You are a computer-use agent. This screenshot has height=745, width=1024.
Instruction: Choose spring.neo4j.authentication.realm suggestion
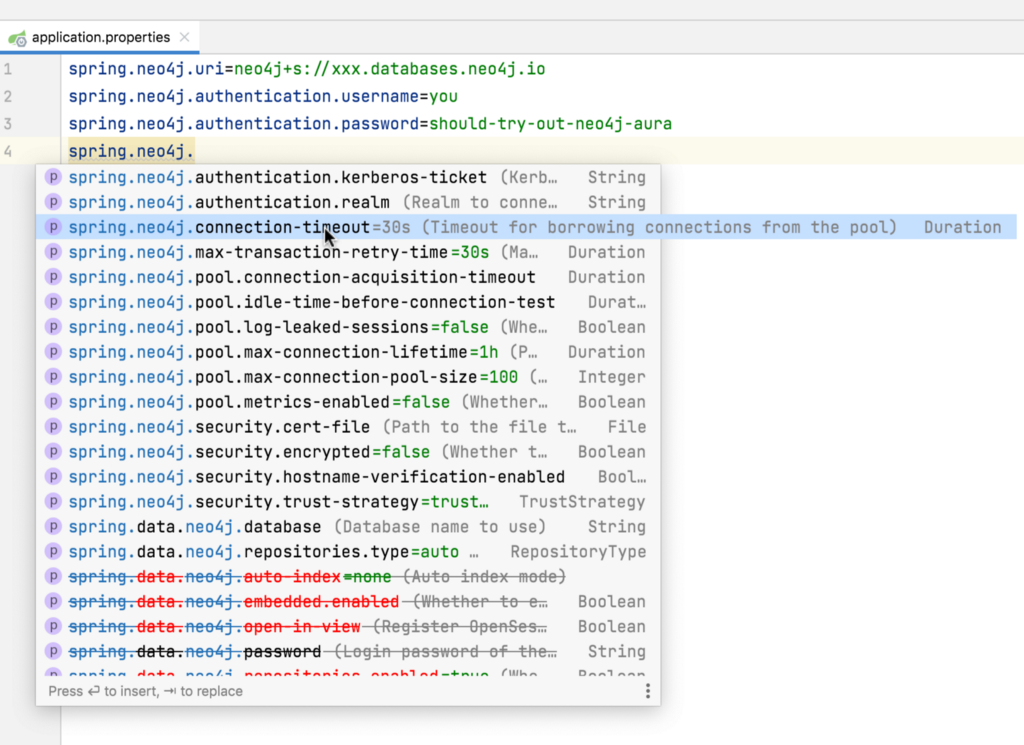coord(348,202)
